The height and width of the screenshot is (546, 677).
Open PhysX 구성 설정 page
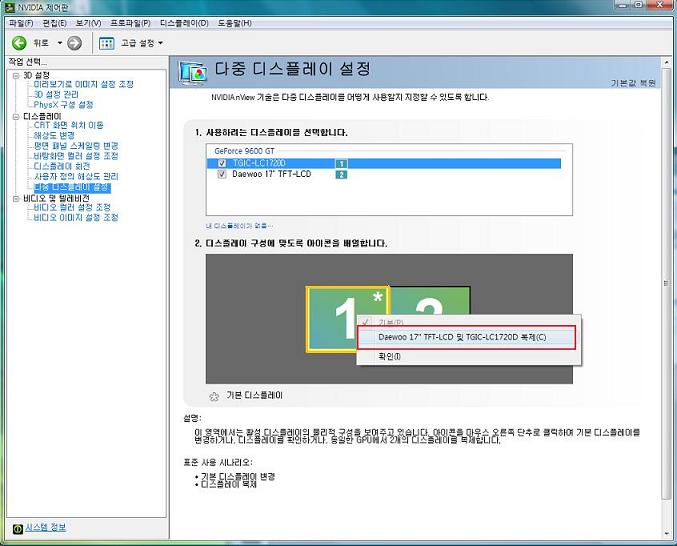pyautogui.click(x=63, y=105)
